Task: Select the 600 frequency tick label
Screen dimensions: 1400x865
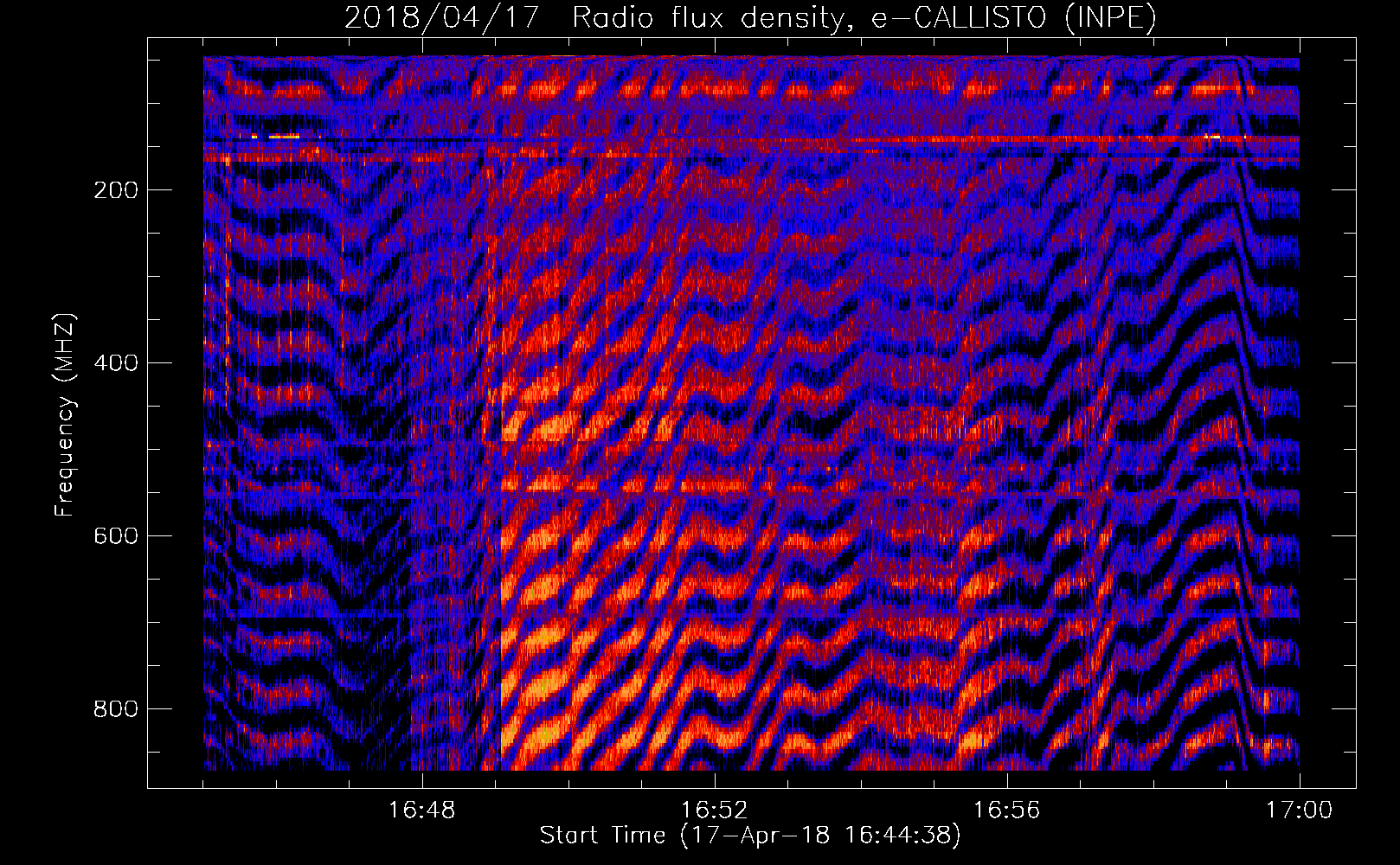Action: 116,535
